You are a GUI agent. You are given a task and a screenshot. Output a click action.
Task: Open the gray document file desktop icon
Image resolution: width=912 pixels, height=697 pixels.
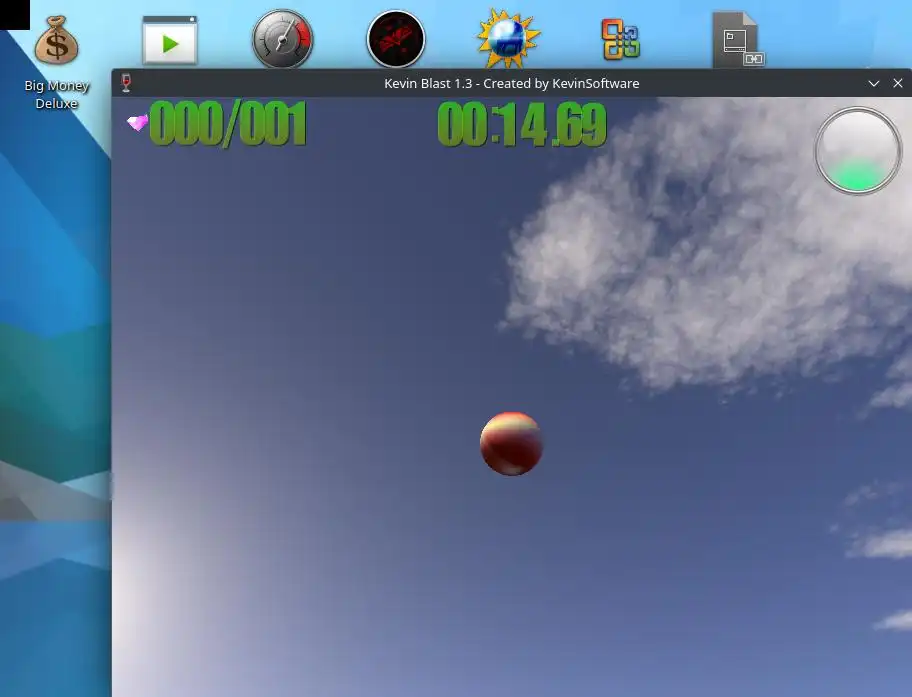tap(738, 40)
